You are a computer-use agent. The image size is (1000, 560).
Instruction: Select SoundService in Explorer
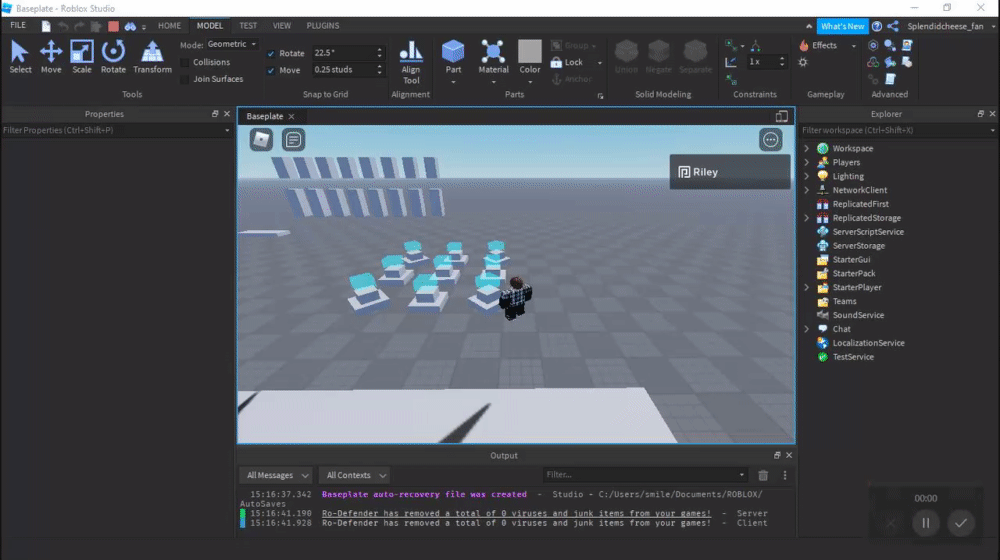tap(858, 315)
